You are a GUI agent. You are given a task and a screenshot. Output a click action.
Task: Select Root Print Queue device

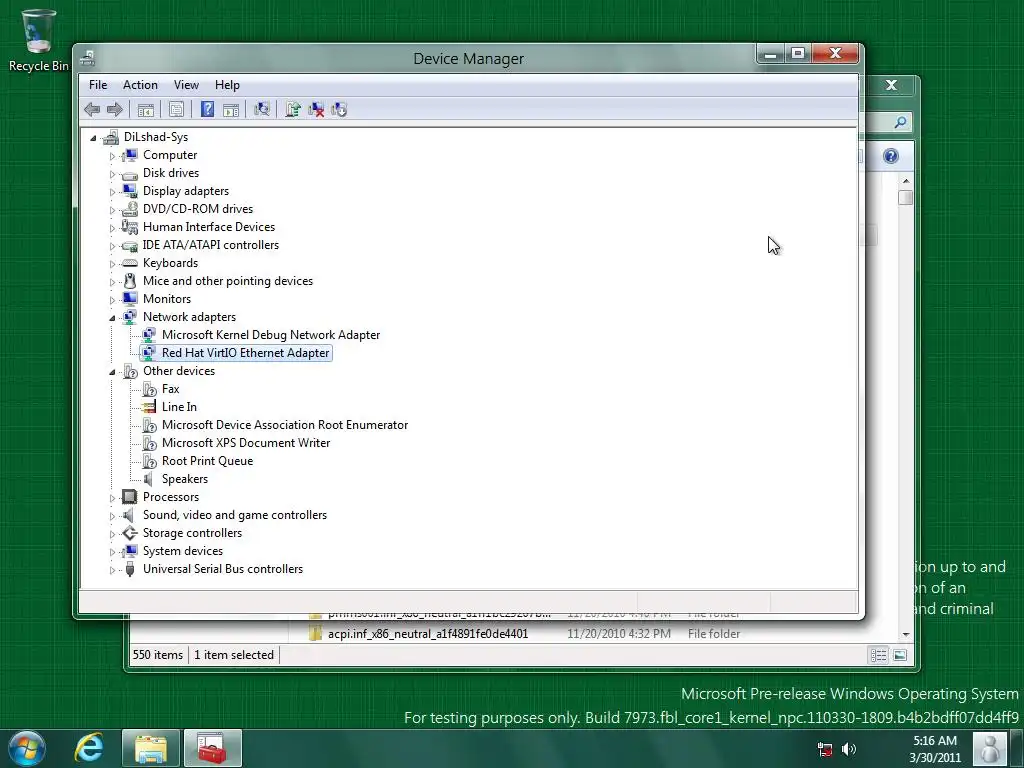click(x=208, y=461)
